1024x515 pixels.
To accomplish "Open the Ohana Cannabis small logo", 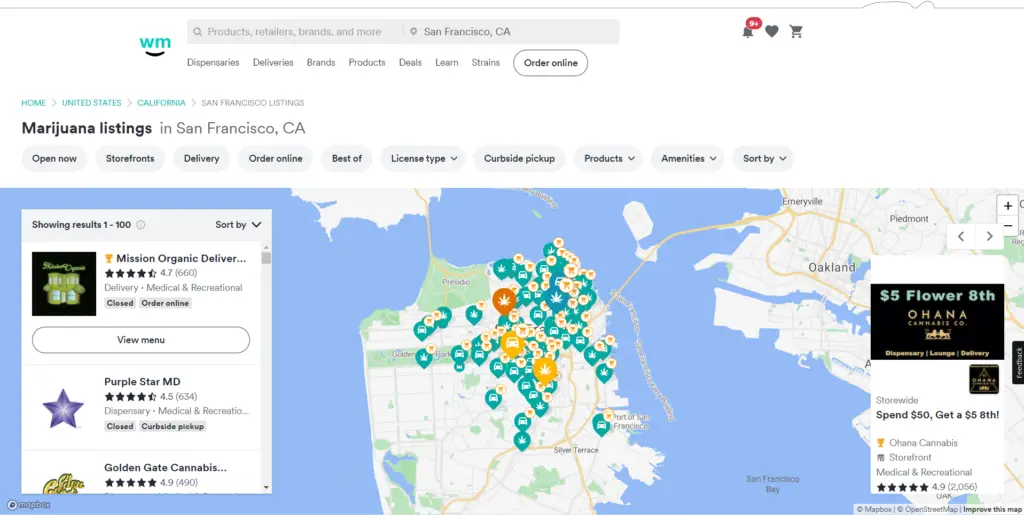I will click(x=984, y=379).
